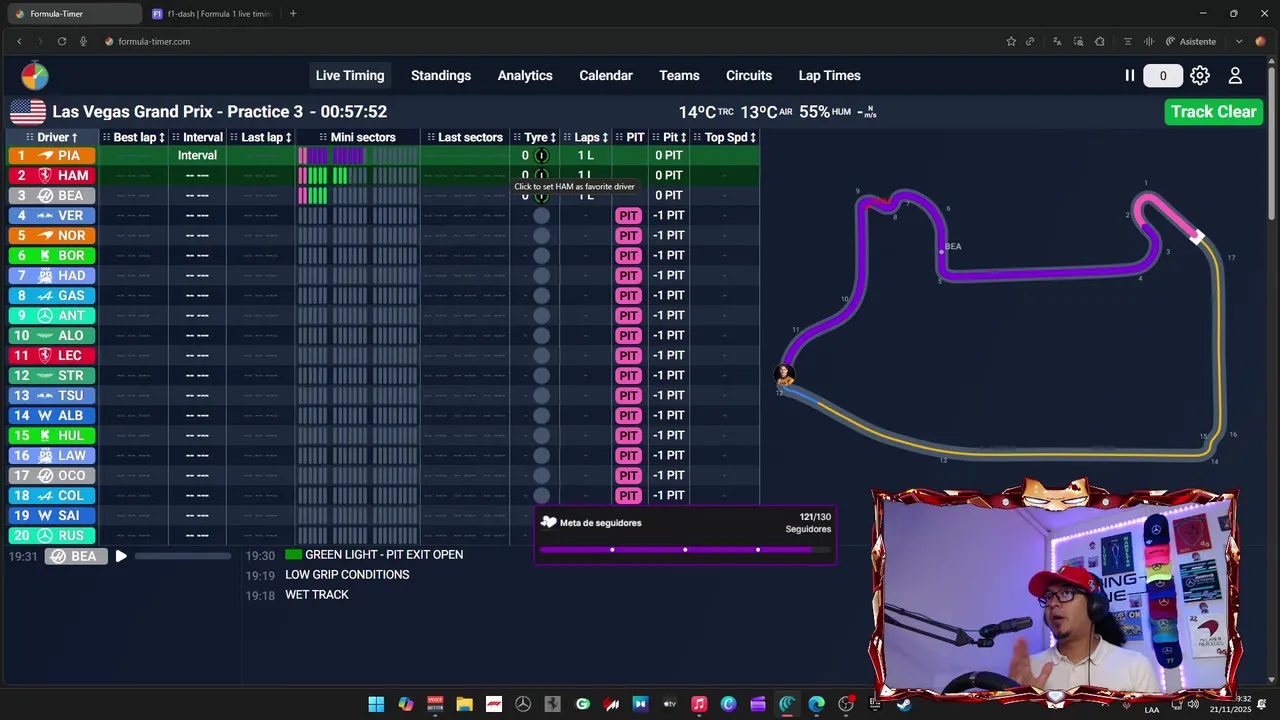Open the settings gear icon
This screenshot has width=1280, height=720.
(1200, 76)
